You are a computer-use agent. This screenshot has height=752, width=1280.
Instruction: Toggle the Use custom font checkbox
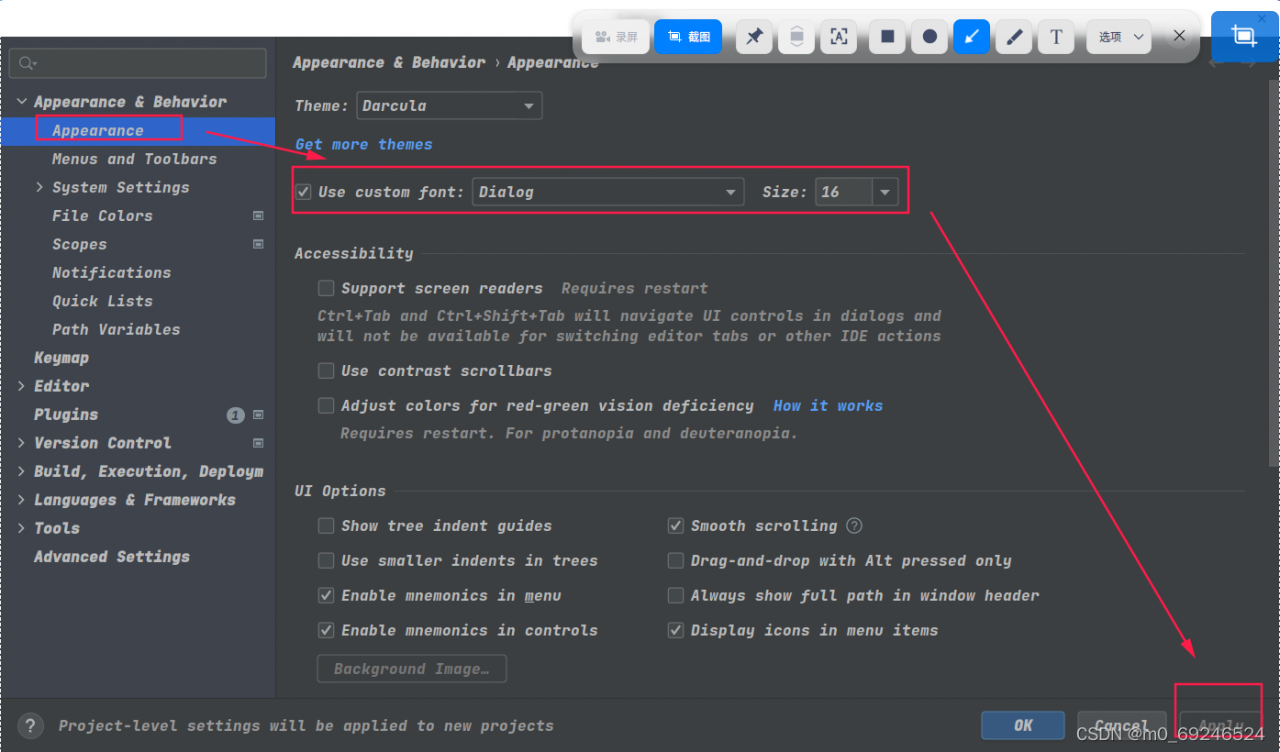pyautogui.click(x=304, y=192)
